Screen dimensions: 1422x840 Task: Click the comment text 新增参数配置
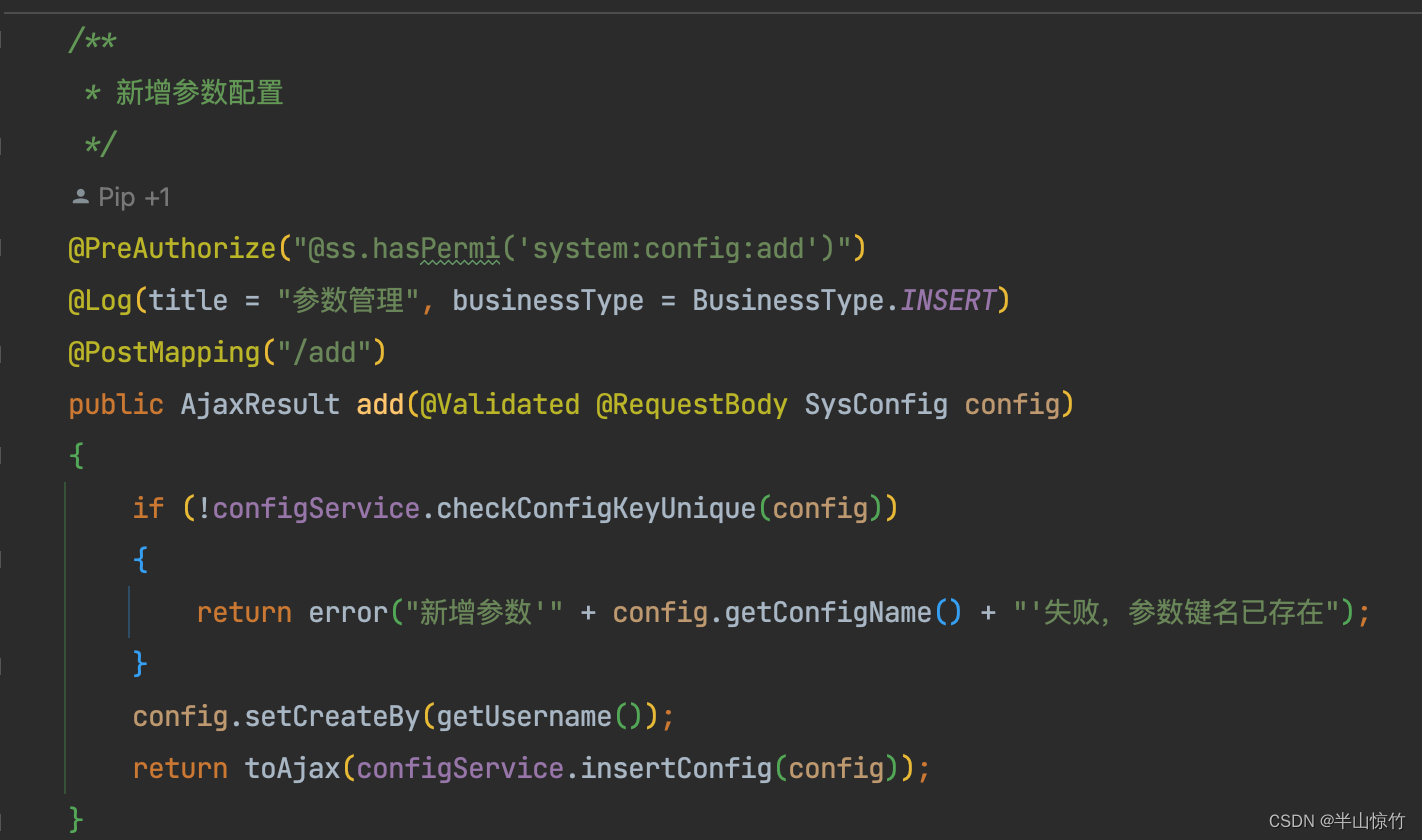click(x=200, y=93)
